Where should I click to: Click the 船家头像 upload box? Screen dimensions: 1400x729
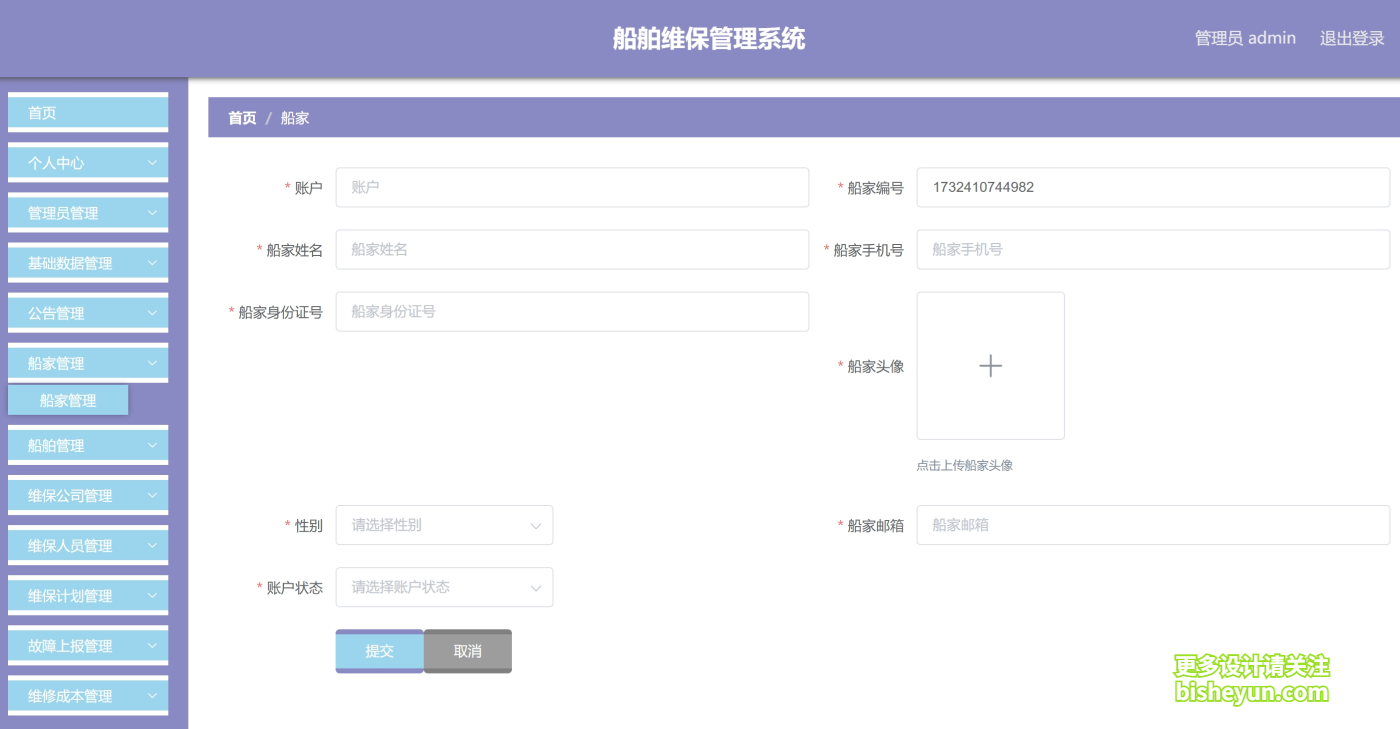[991, 366]
